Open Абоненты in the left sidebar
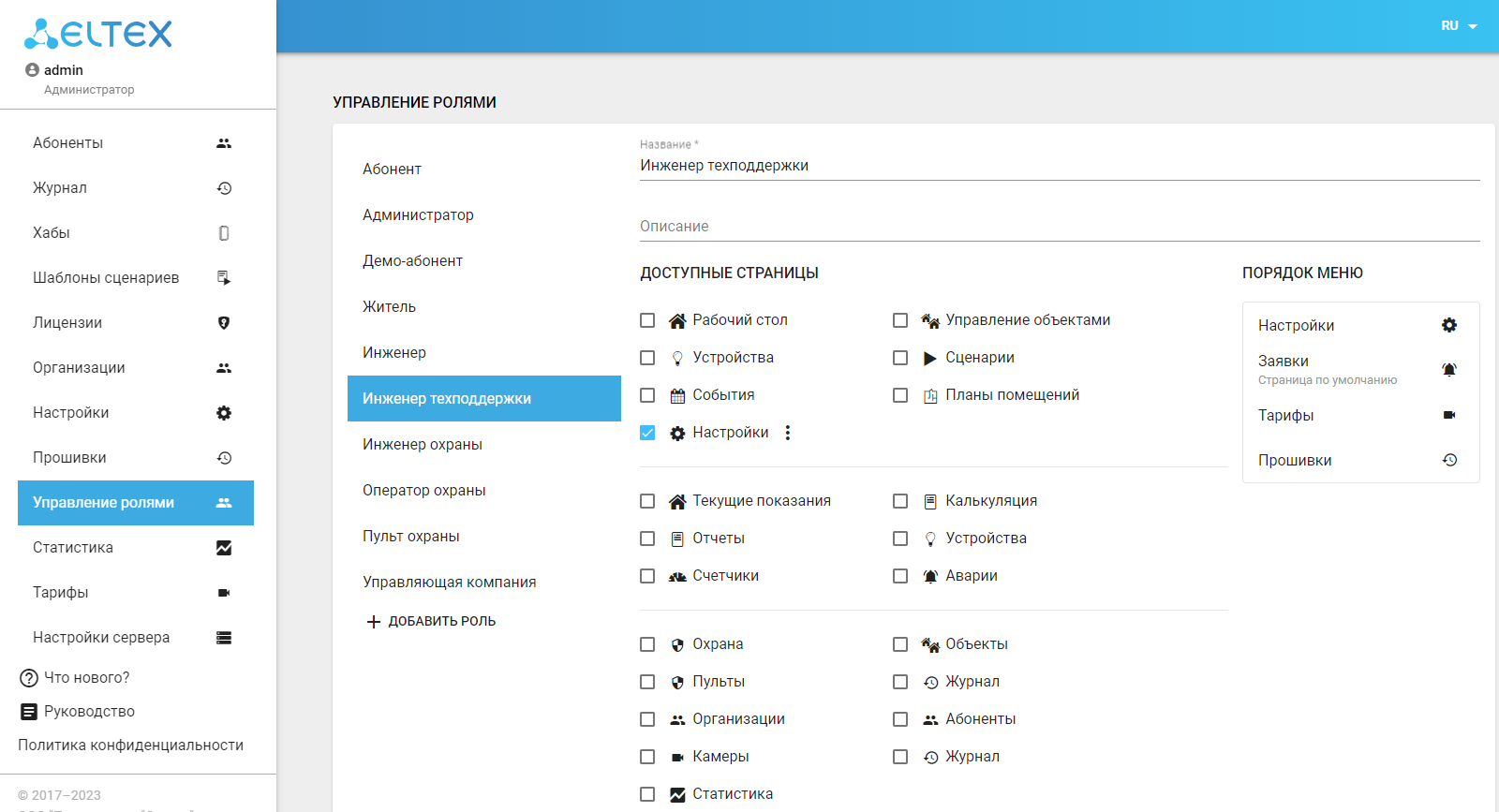This screenshot has width=1499, height=812. (x=68, y=143)
